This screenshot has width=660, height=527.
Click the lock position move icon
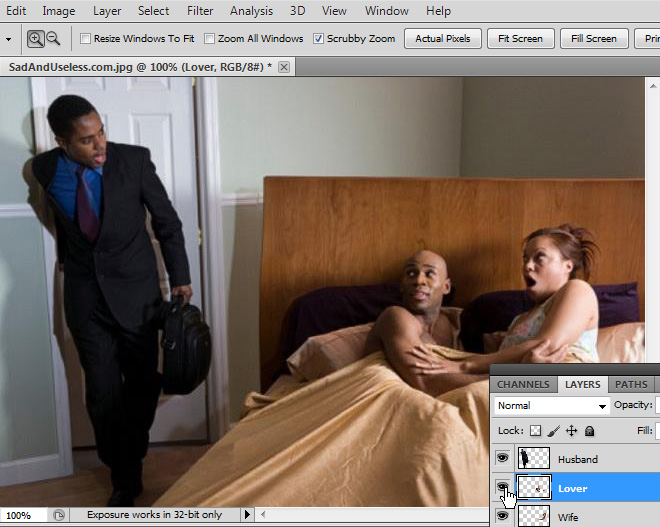571,431
